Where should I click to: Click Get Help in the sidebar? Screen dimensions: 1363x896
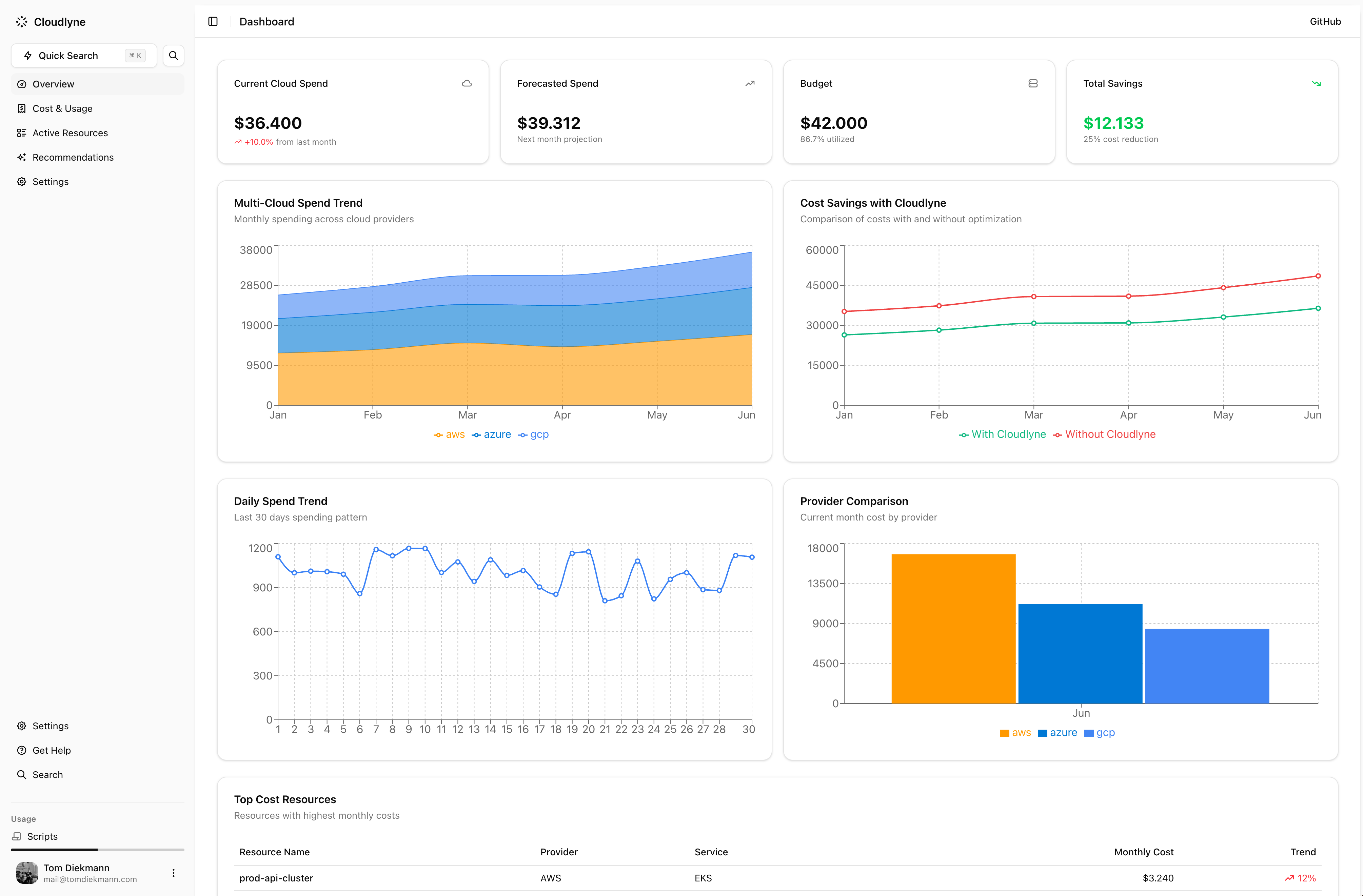(x=52, y=751)
